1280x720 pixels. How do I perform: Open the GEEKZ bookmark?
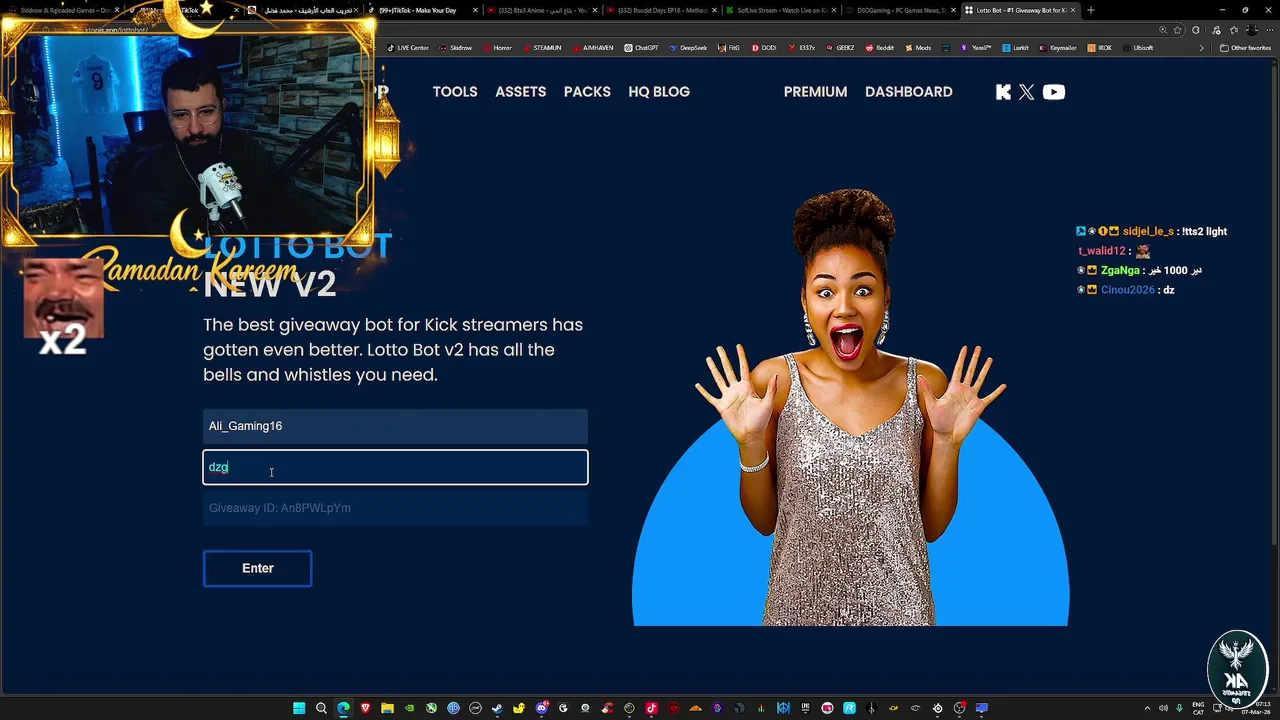point(839,48)
